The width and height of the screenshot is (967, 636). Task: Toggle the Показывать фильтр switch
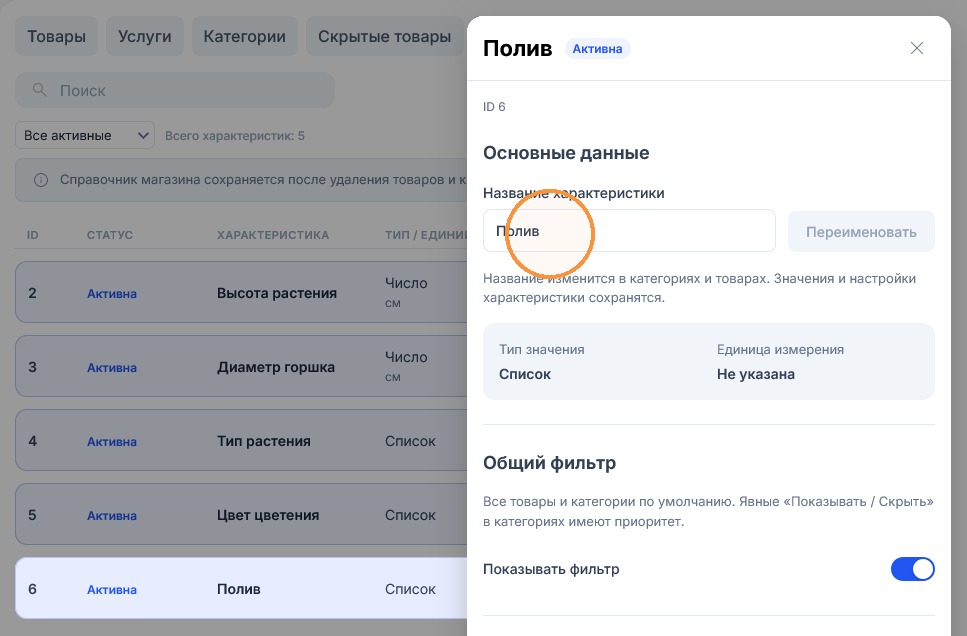pos(912,569)
